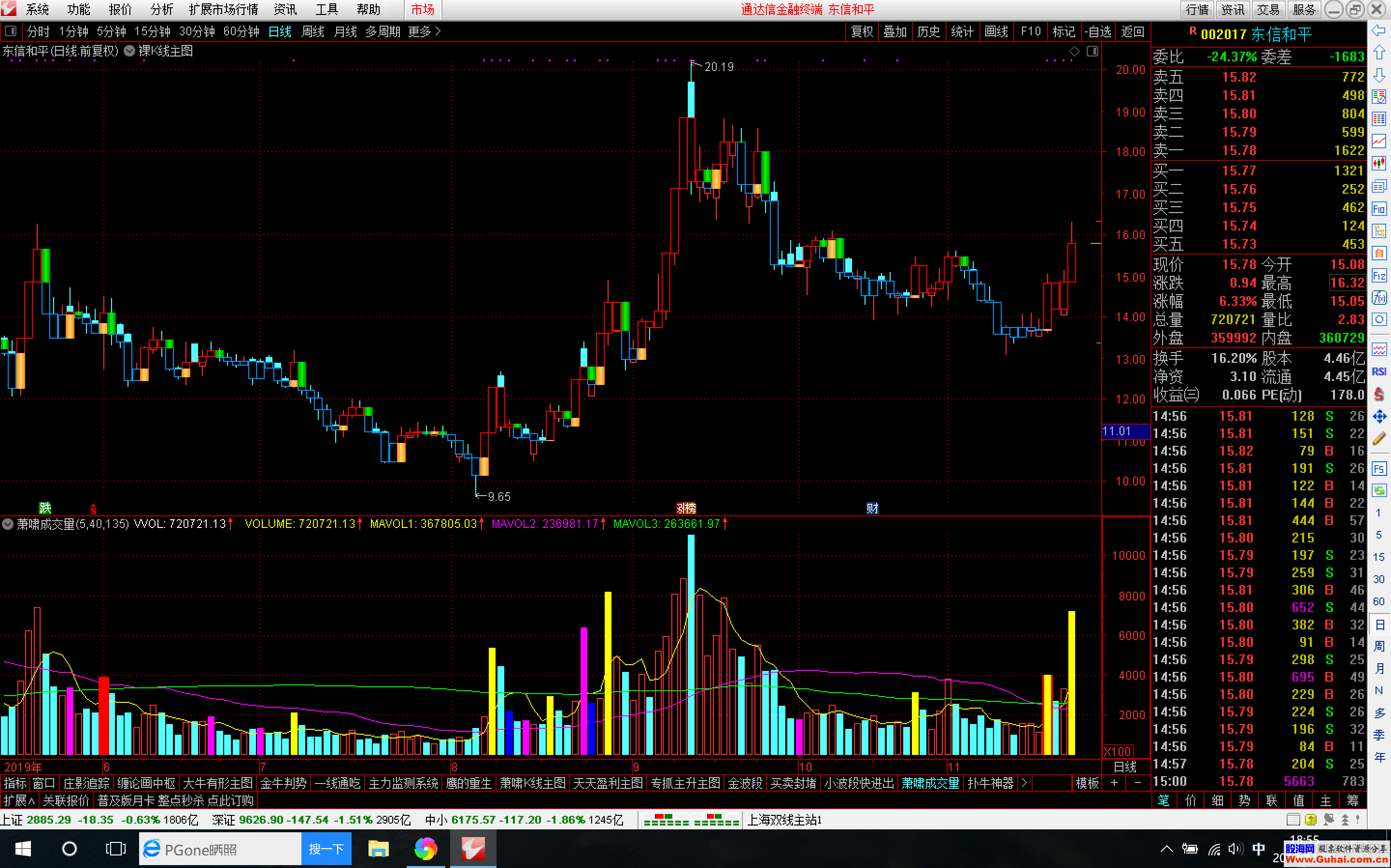Open Windows Start button
The image size is (1391, 868).
click(x=23, y=849)
